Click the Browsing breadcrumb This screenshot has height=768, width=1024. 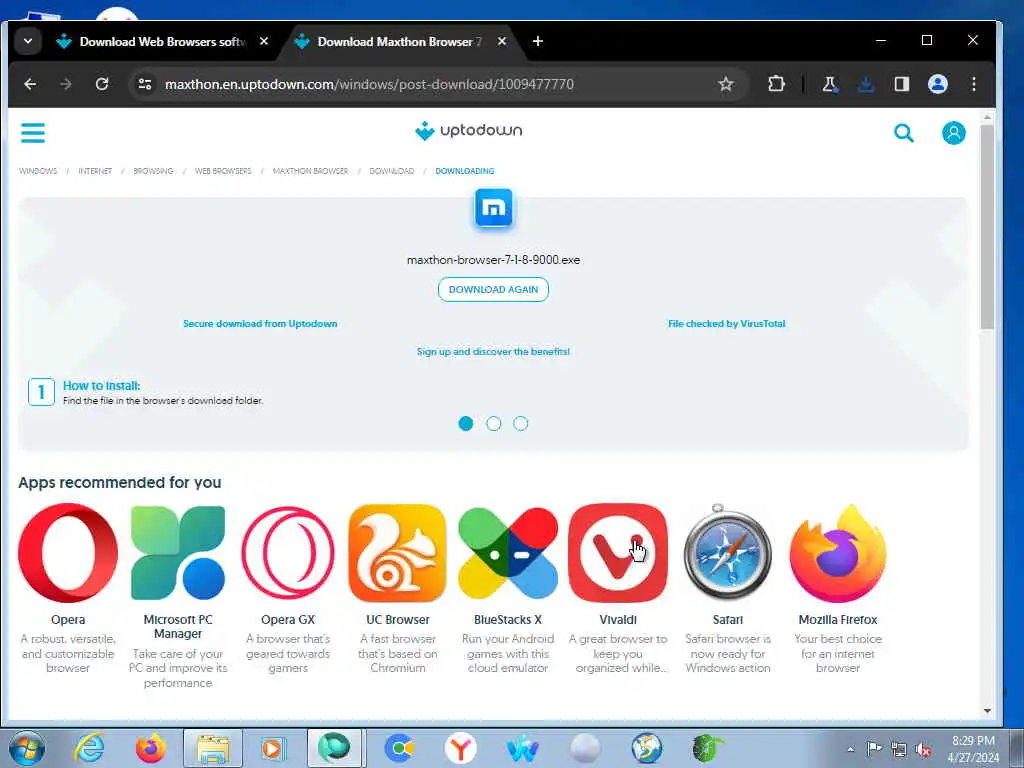tap(153, 171)
